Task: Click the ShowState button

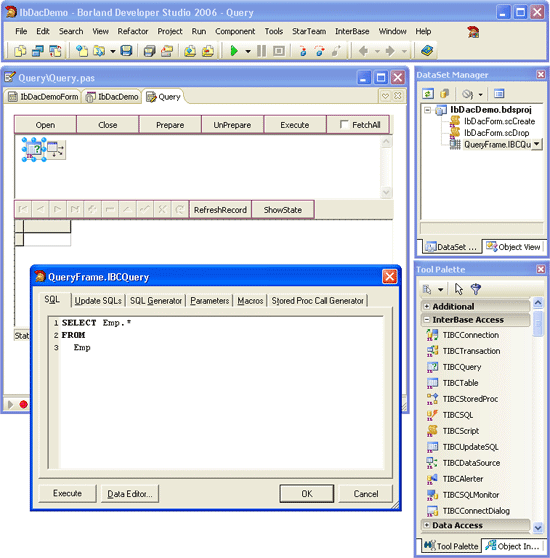Action: click(x=283, y=210)
